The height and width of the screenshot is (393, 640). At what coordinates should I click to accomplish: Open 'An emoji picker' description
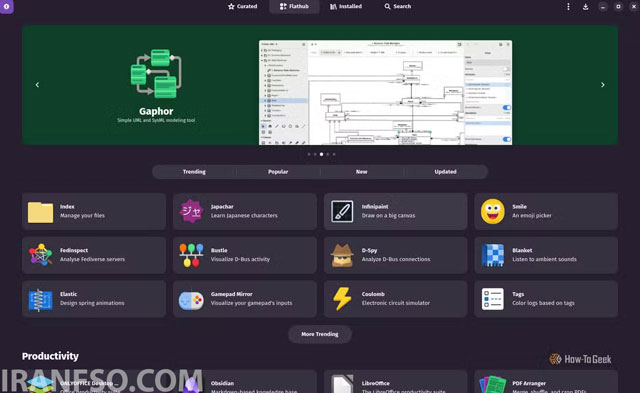532,215
